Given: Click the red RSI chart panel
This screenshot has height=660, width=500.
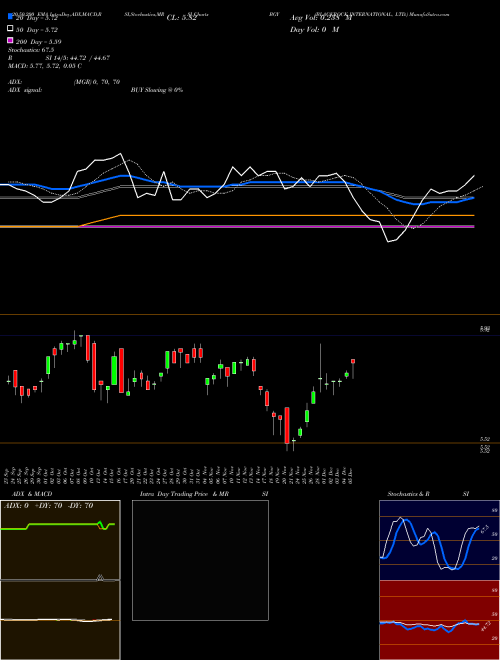Looking at the screenshot, I should [x=439, y=620].
